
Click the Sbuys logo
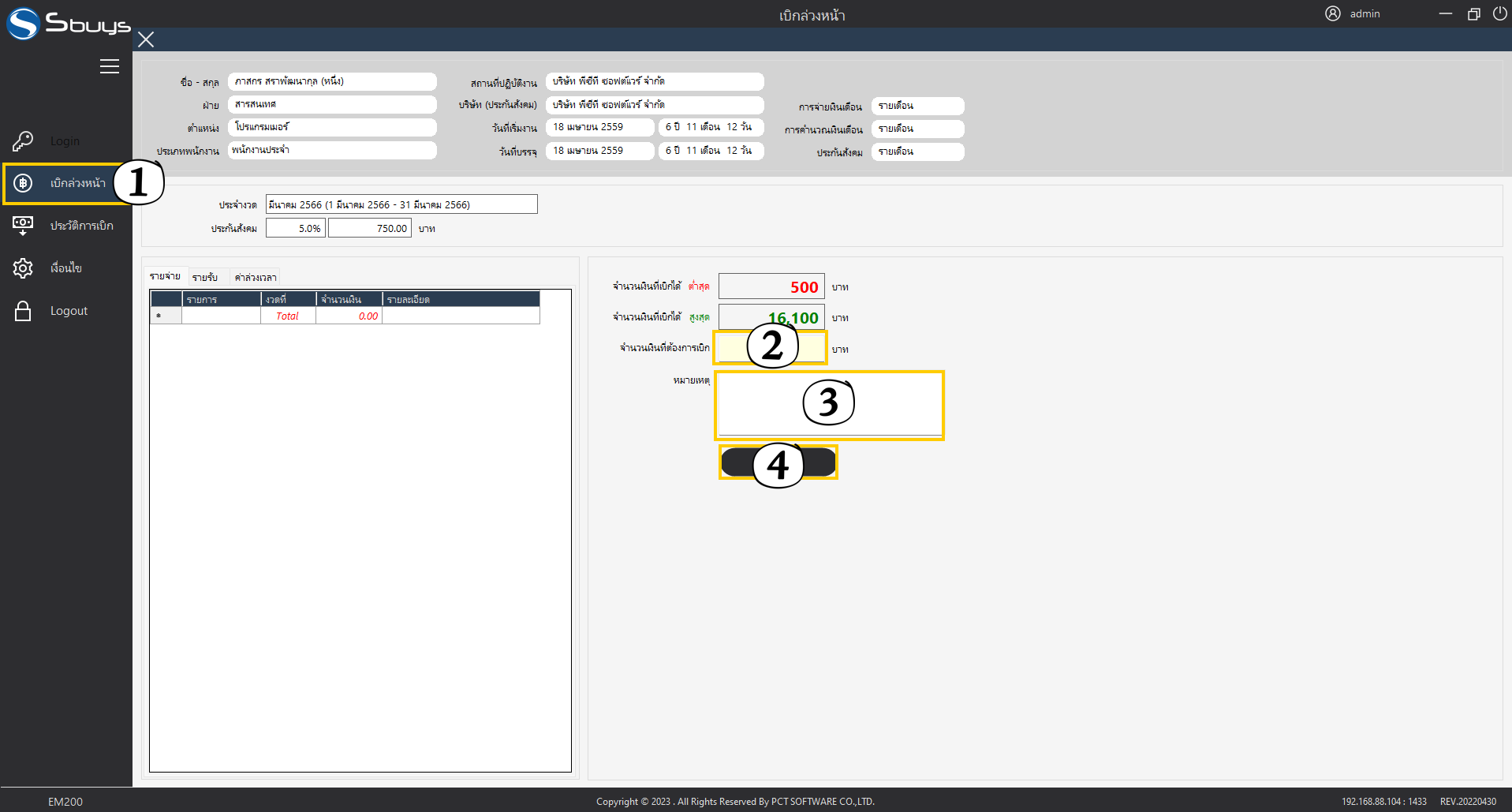point(68,24)
